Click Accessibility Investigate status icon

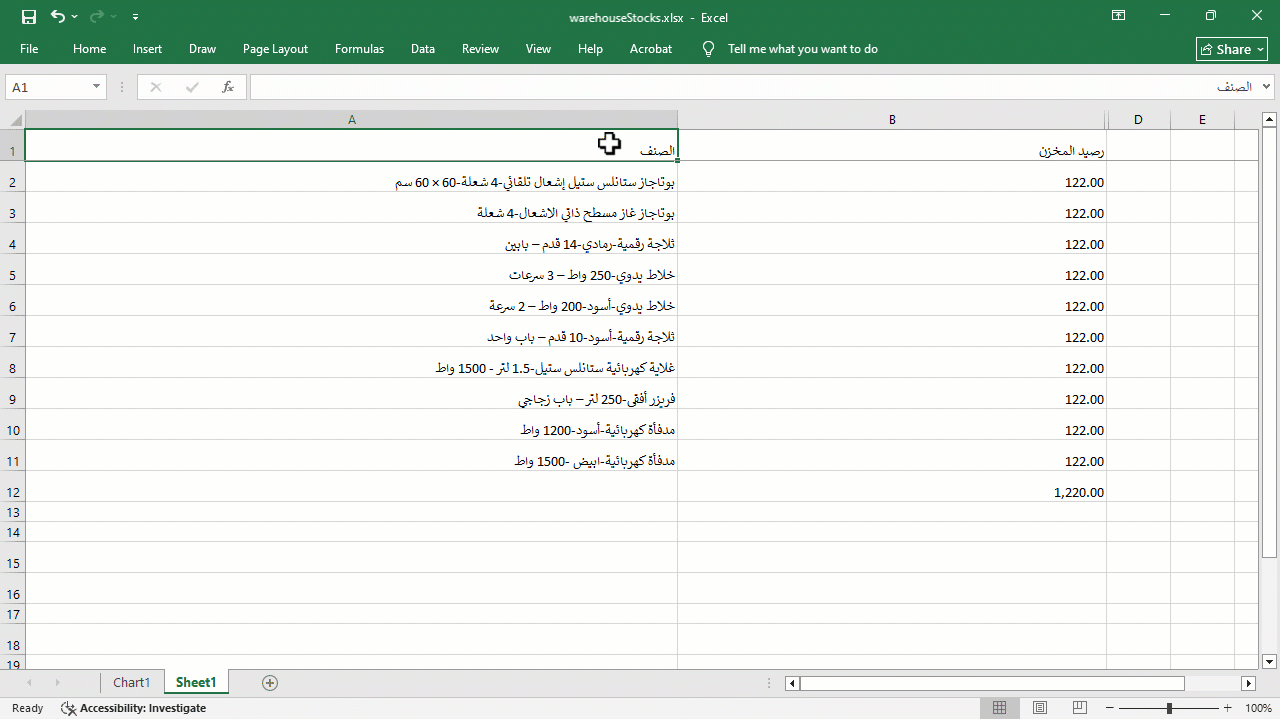68,708
